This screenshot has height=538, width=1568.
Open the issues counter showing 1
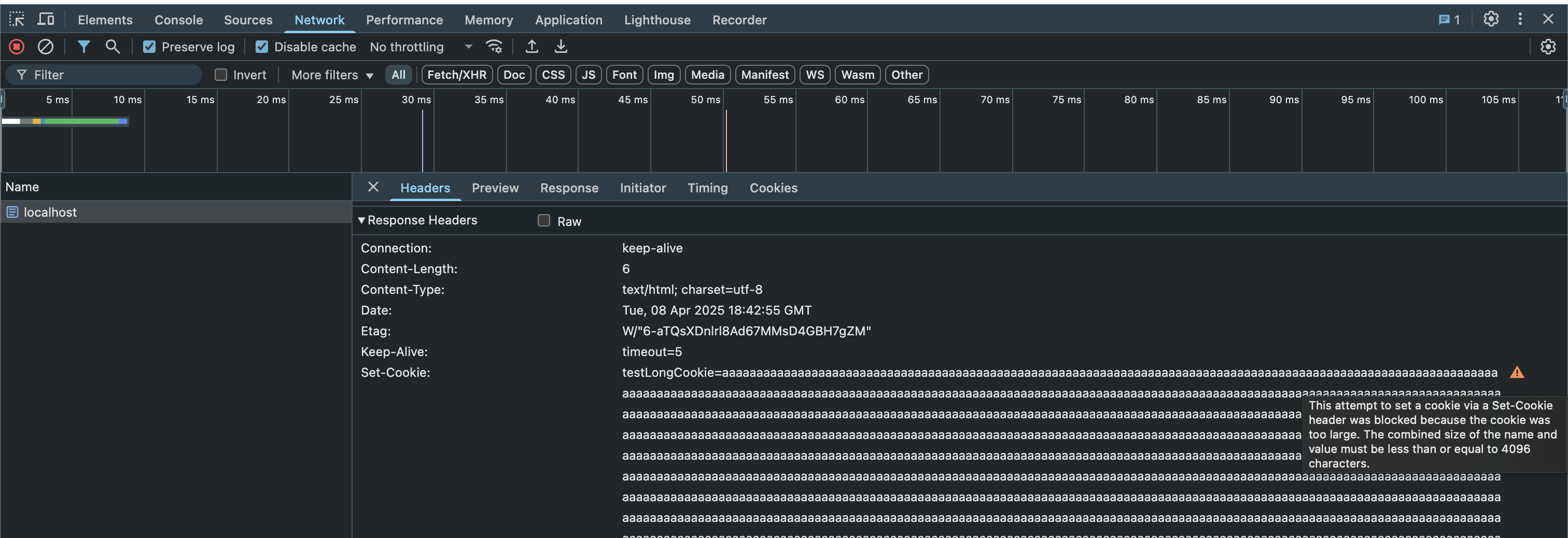1449,20
